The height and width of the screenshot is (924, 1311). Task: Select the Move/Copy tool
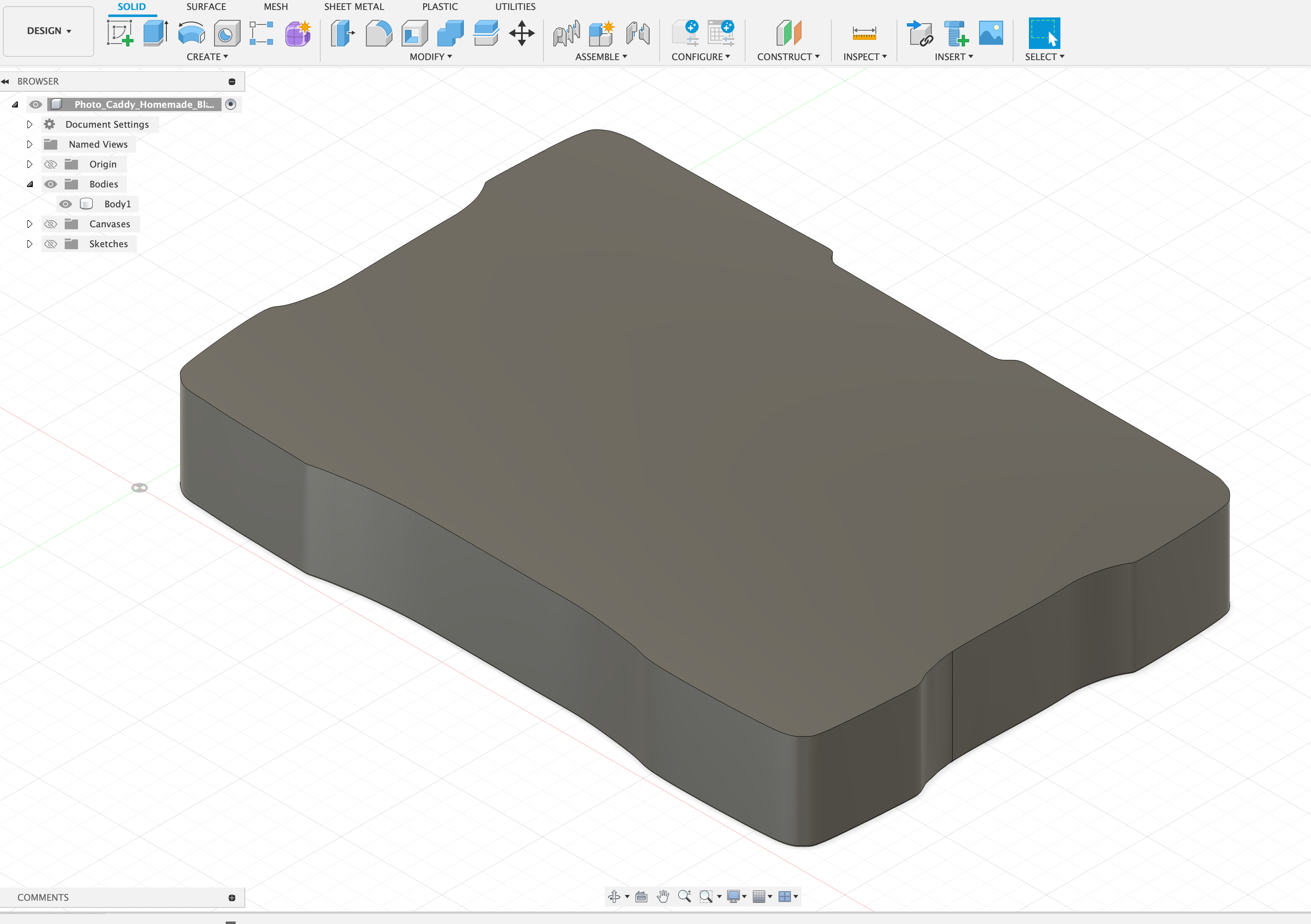522,33
